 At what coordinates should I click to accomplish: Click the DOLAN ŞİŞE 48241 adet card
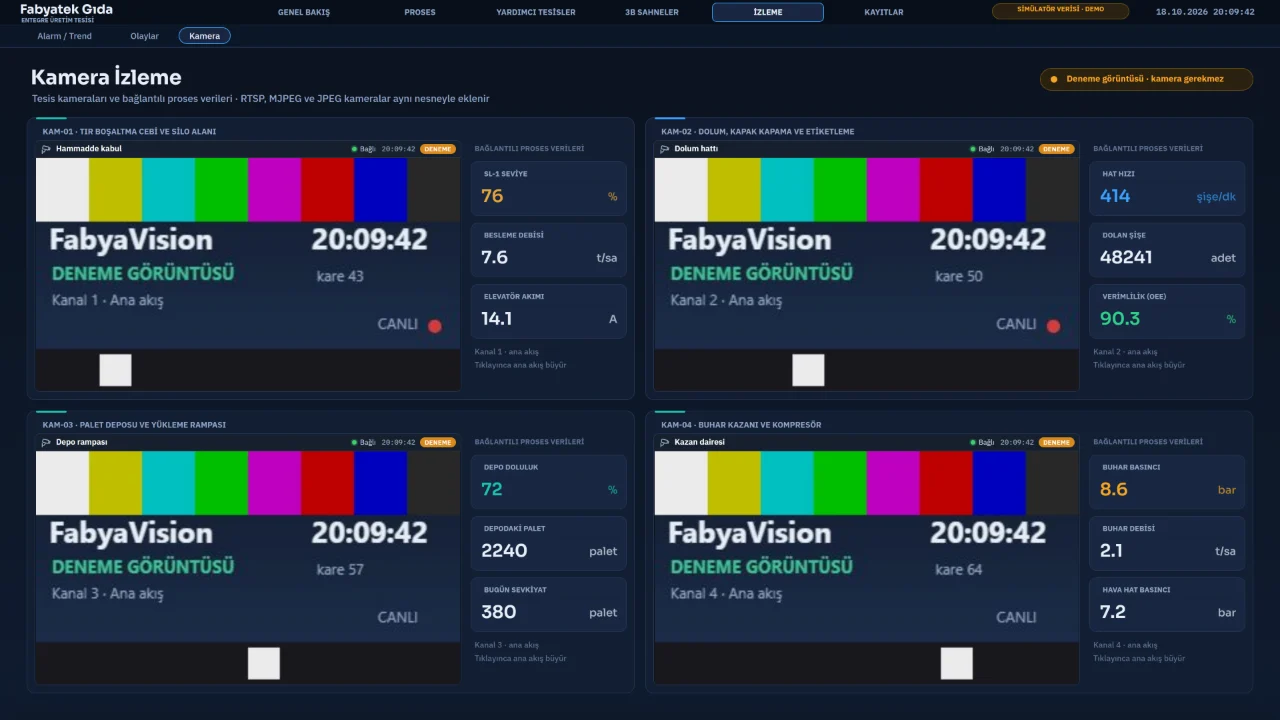(x=1167, y=250)
